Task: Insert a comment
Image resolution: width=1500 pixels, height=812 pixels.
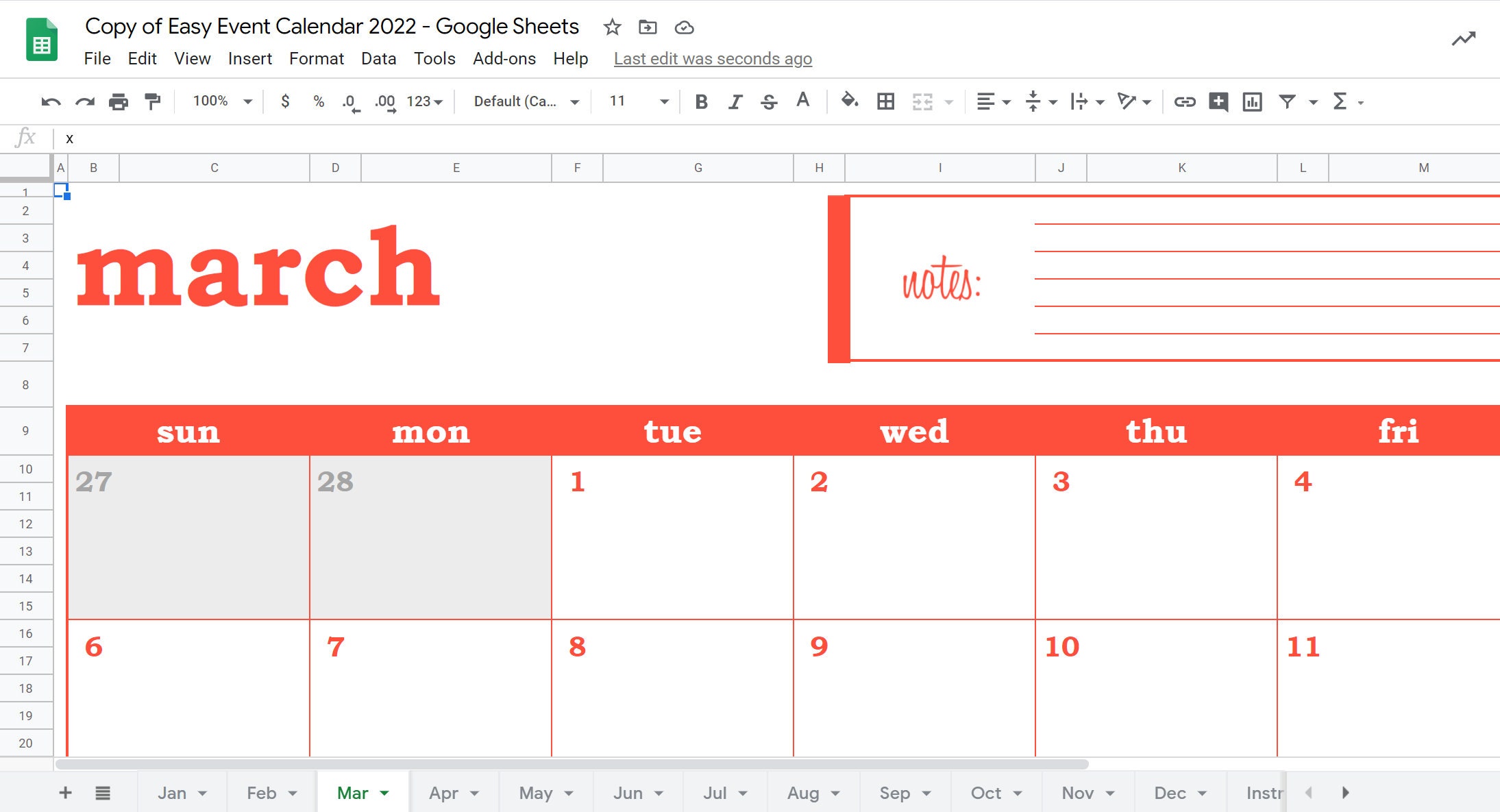Action: point(1218,102)
